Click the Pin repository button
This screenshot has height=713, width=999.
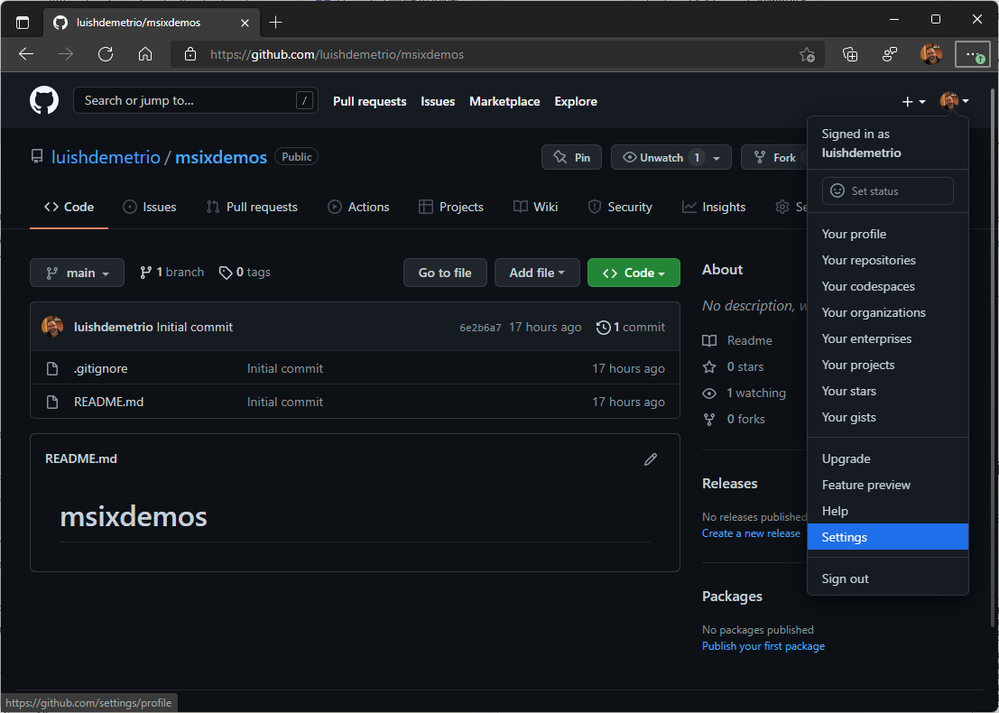[x=571, y=157]
